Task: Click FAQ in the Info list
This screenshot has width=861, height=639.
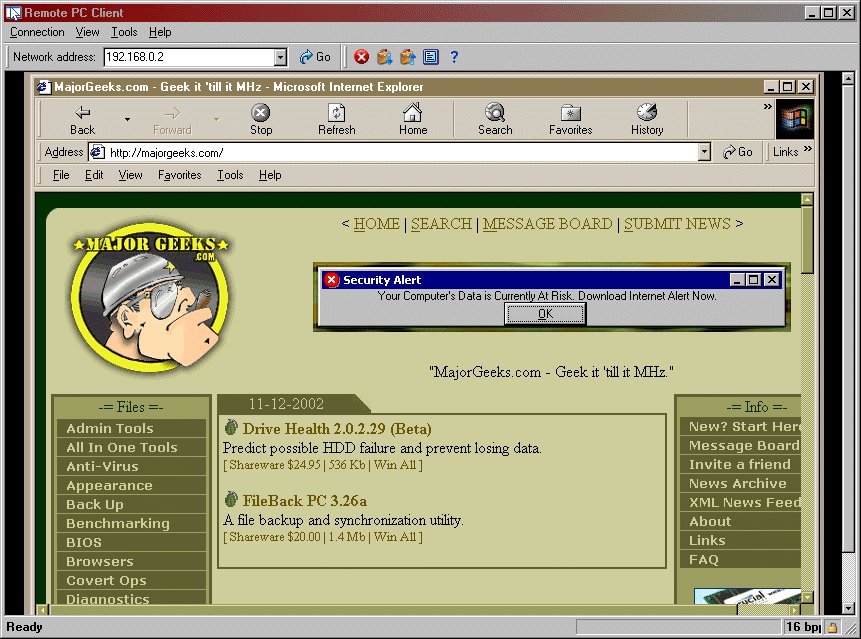Action: [x=740, y=559]
